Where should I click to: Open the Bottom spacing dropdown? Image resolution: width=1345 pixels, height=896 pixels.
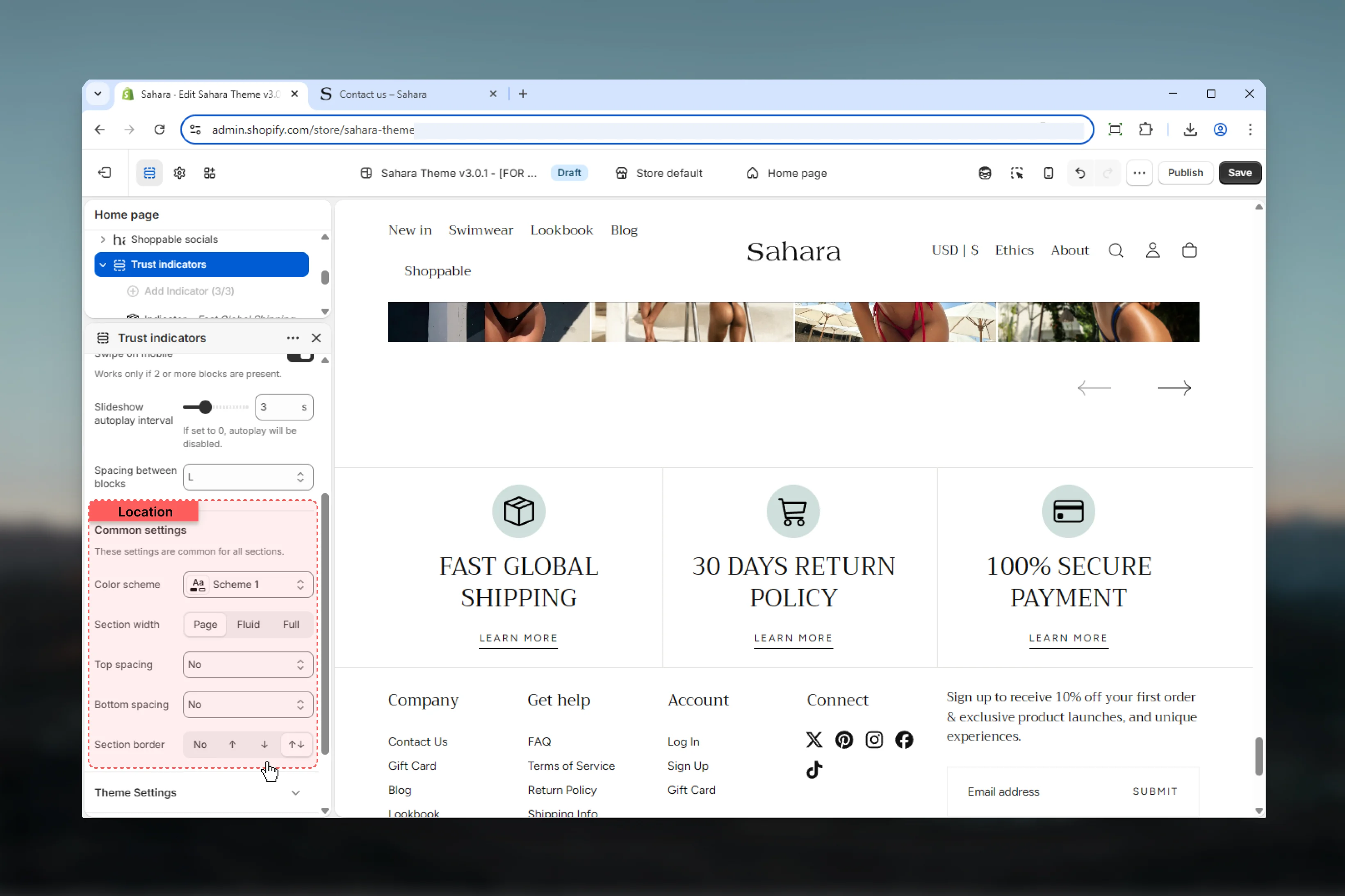[248, 704]
